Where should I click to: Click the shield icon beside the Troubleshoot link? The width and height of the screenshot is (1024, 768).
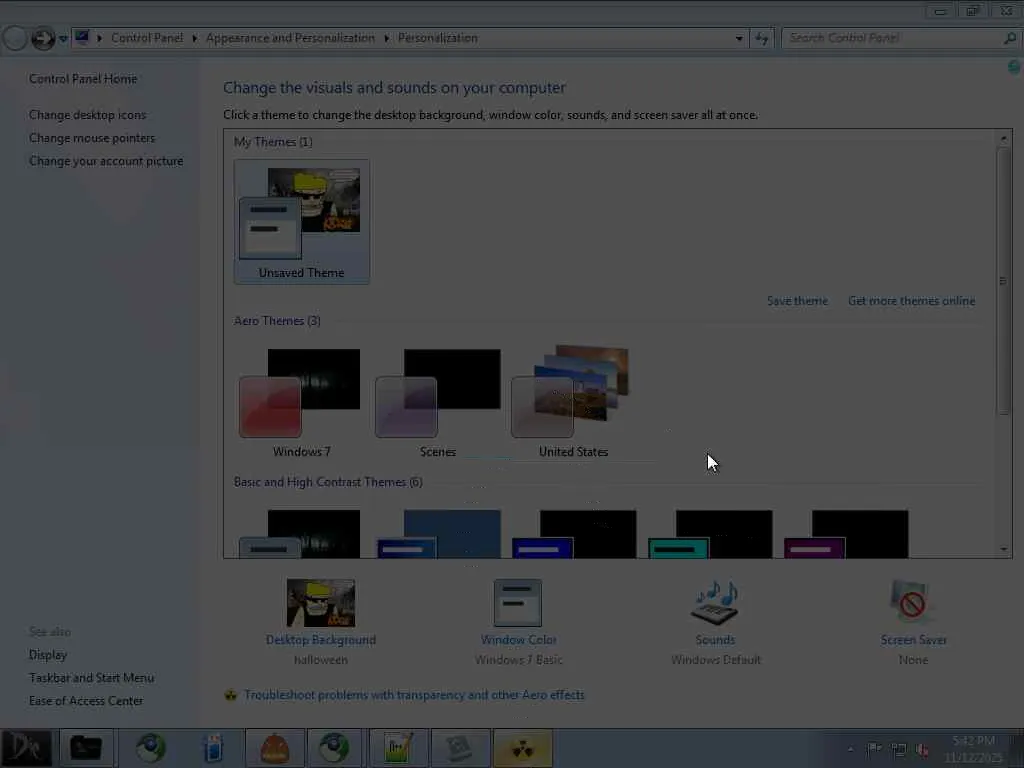coord(231,695)
